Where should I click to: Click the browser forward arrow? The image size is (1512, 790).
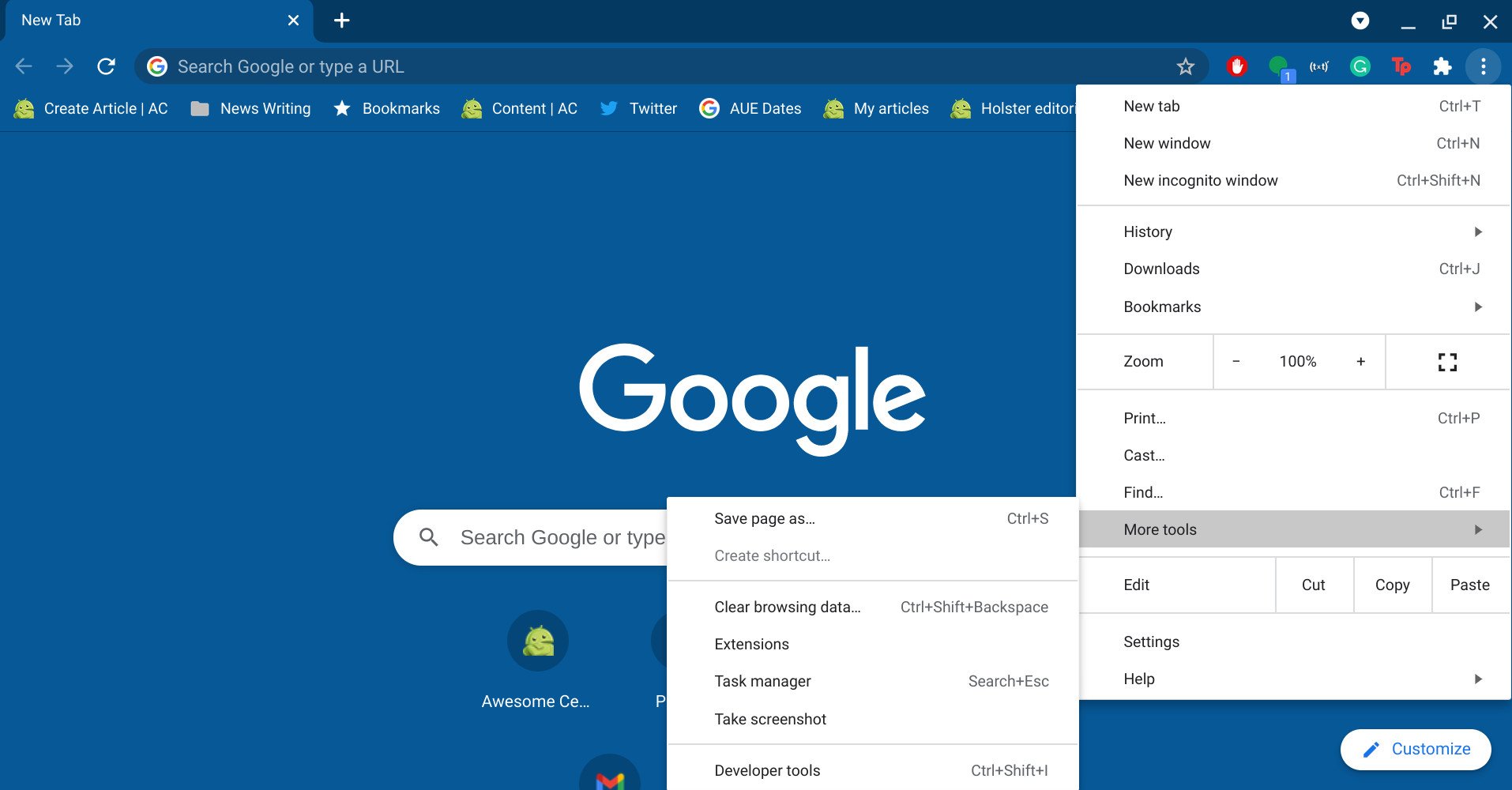pyautogui.click(x=65, y=66)
